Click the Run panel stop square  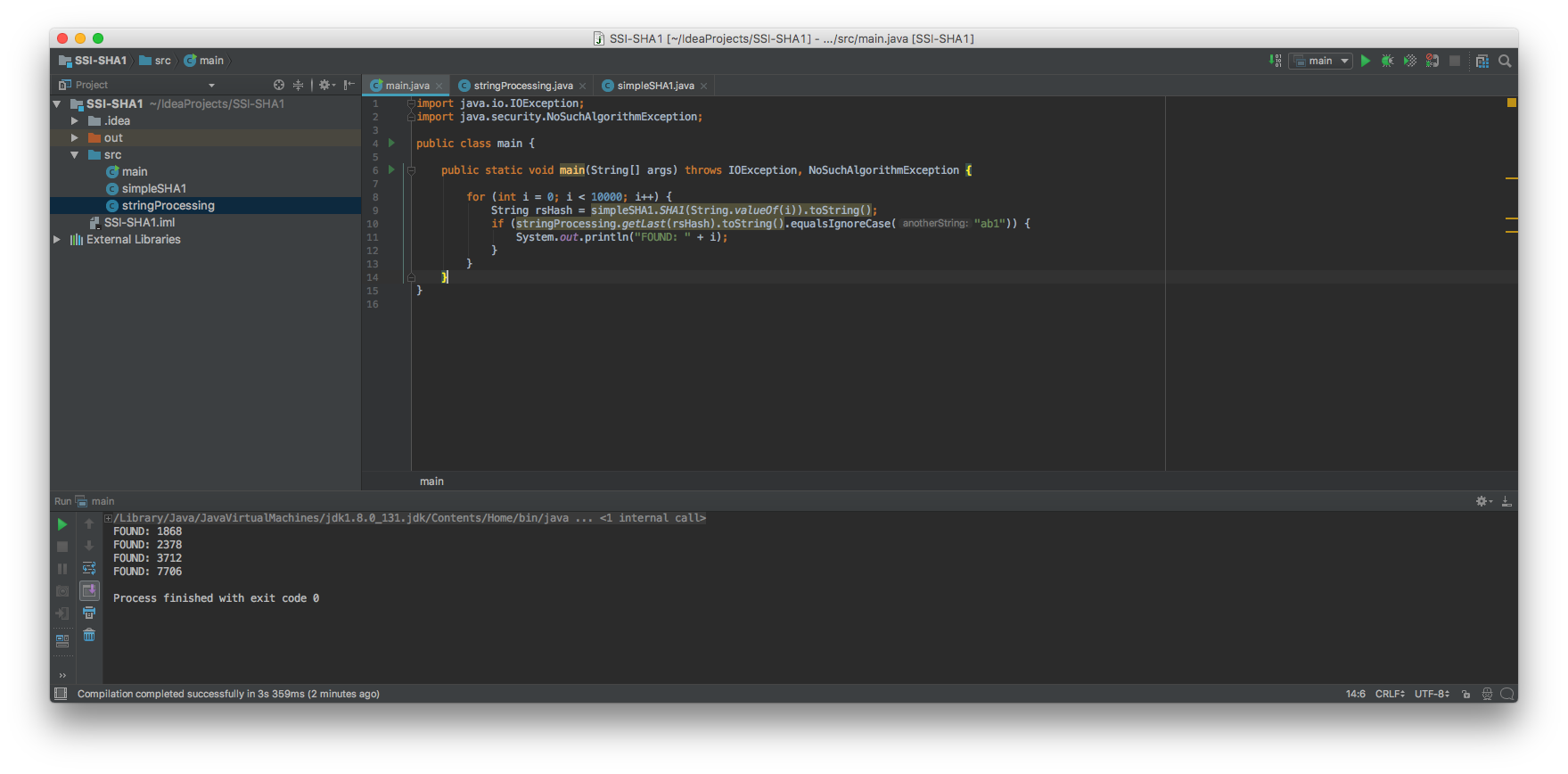click(62, 547)
